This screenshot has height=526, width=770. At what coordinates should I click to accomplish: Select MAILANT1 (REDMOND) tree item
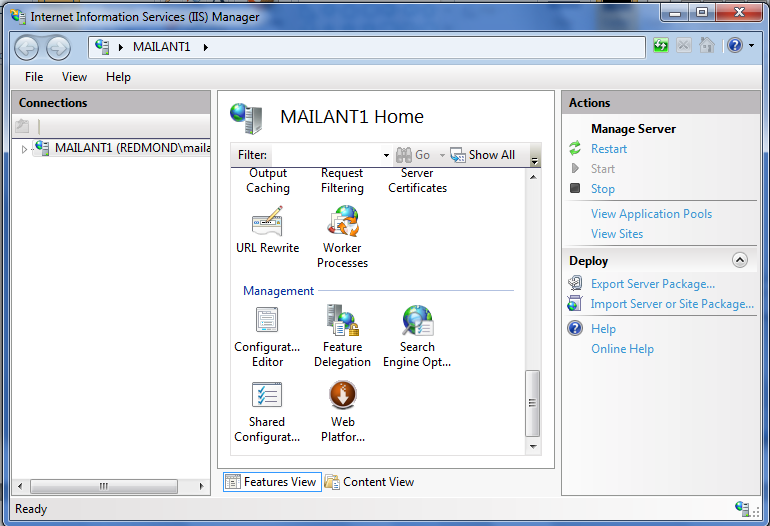pyautogui.click(x=122, y=148)
